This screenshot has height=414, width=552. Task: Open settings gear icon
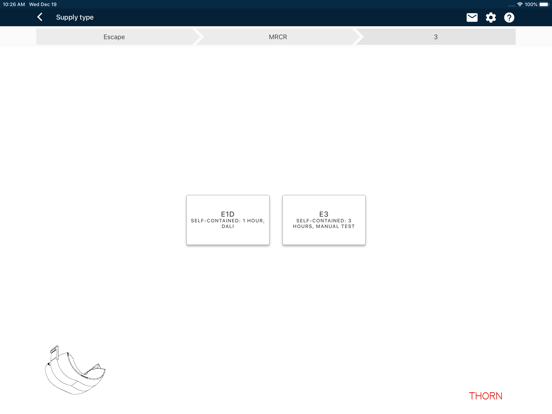point(491,17)
